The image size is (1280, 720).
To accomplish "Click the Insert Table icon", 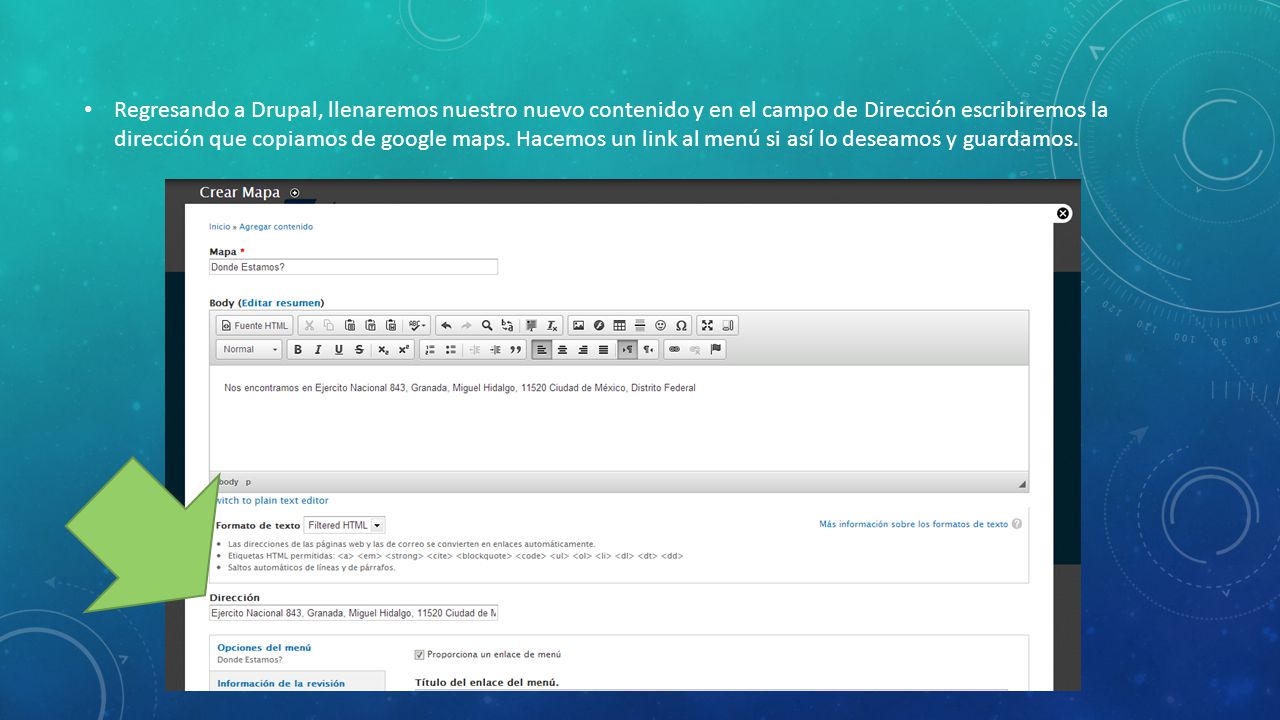I will coord(619,325).
